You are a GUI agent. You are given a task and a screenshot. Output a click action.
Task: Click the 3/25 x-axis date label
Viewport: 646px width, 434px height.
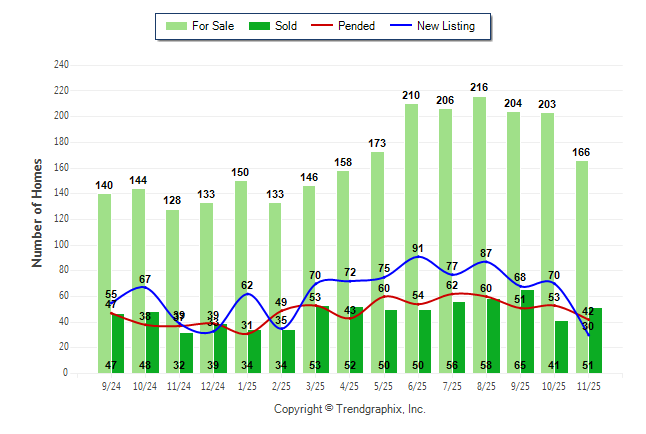pyautogui.click(x=317, y=384)
